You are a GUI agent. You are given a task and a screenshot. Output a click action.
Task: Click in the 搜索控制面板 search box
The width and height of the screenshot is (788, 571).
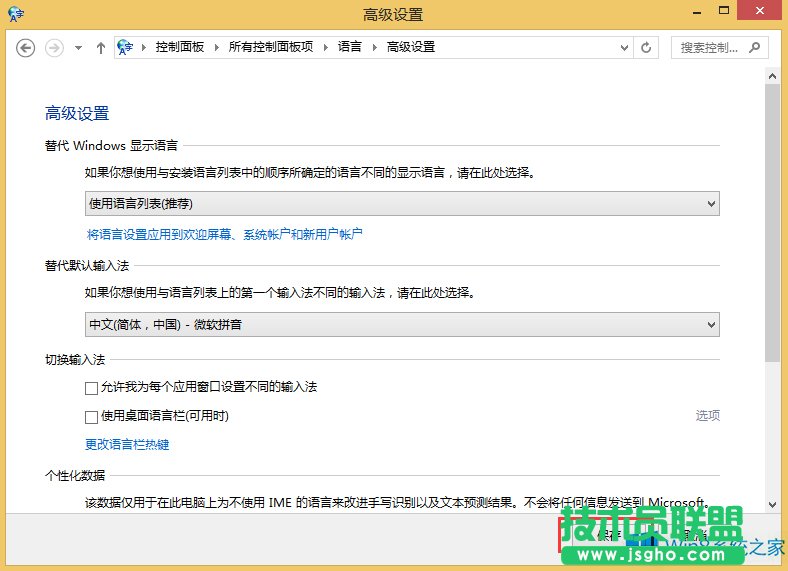tap(708, 47)
